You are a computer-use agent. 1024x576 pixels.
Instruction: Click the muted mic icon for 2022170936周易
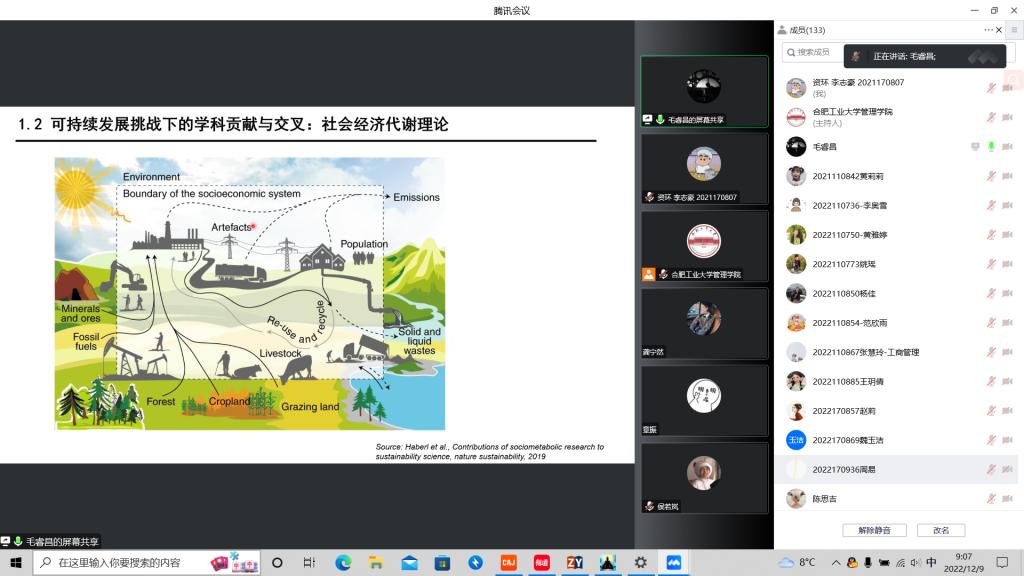[x=991, y=469]
